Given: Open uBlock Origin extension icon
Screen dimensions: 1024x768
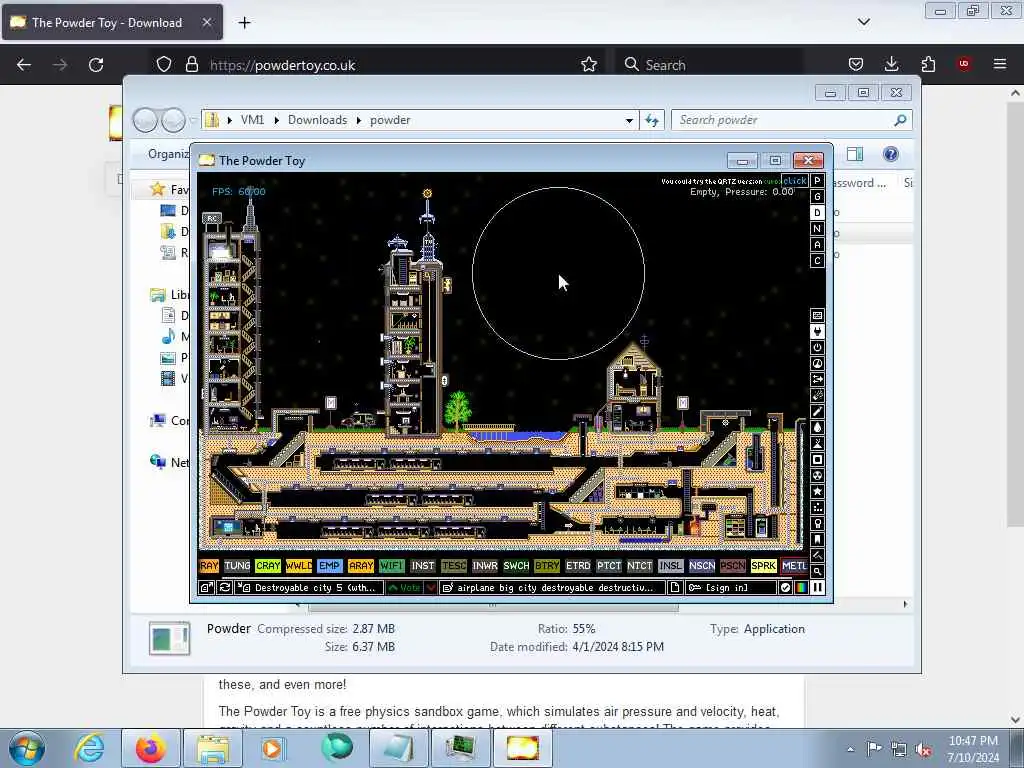Looking at the screenshot, I should [963, 64].
